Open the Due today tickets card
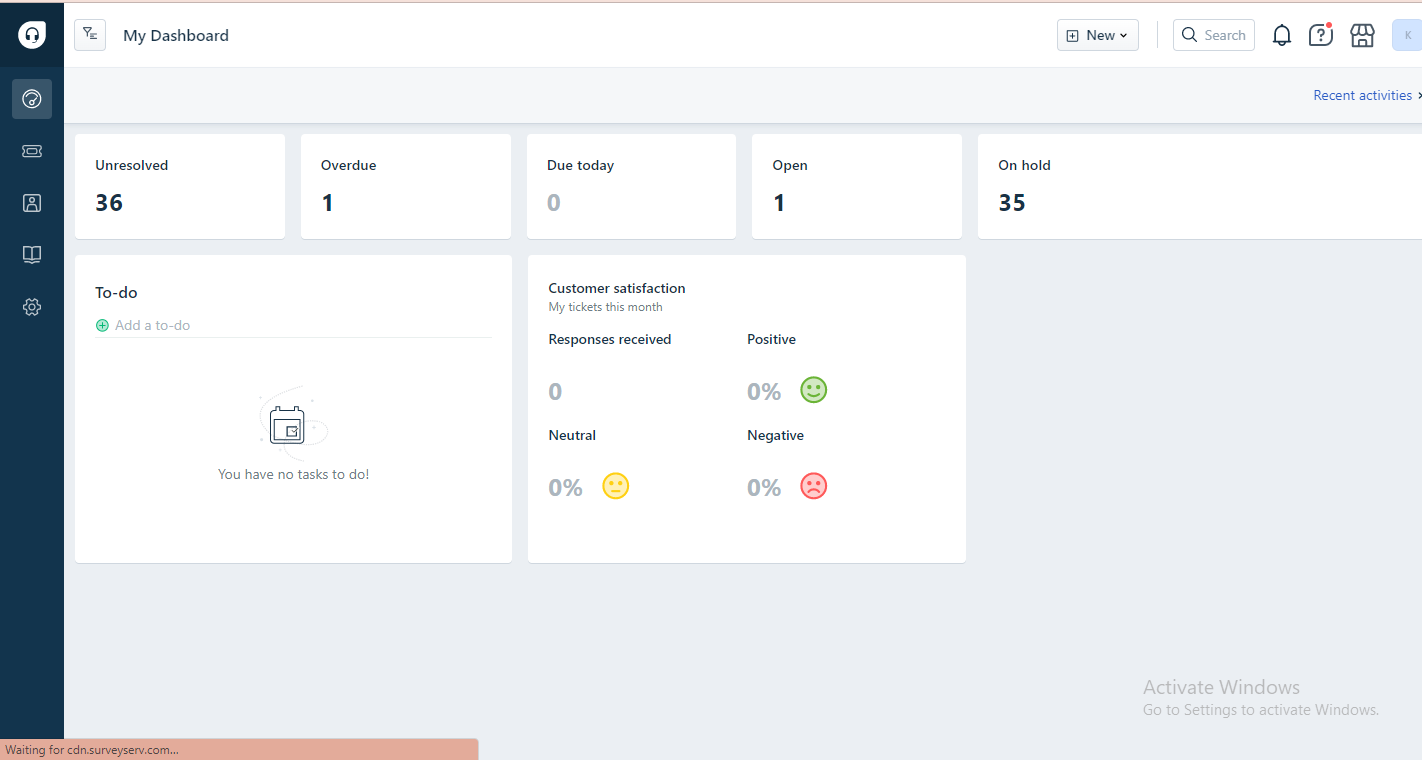 (632, 187)
